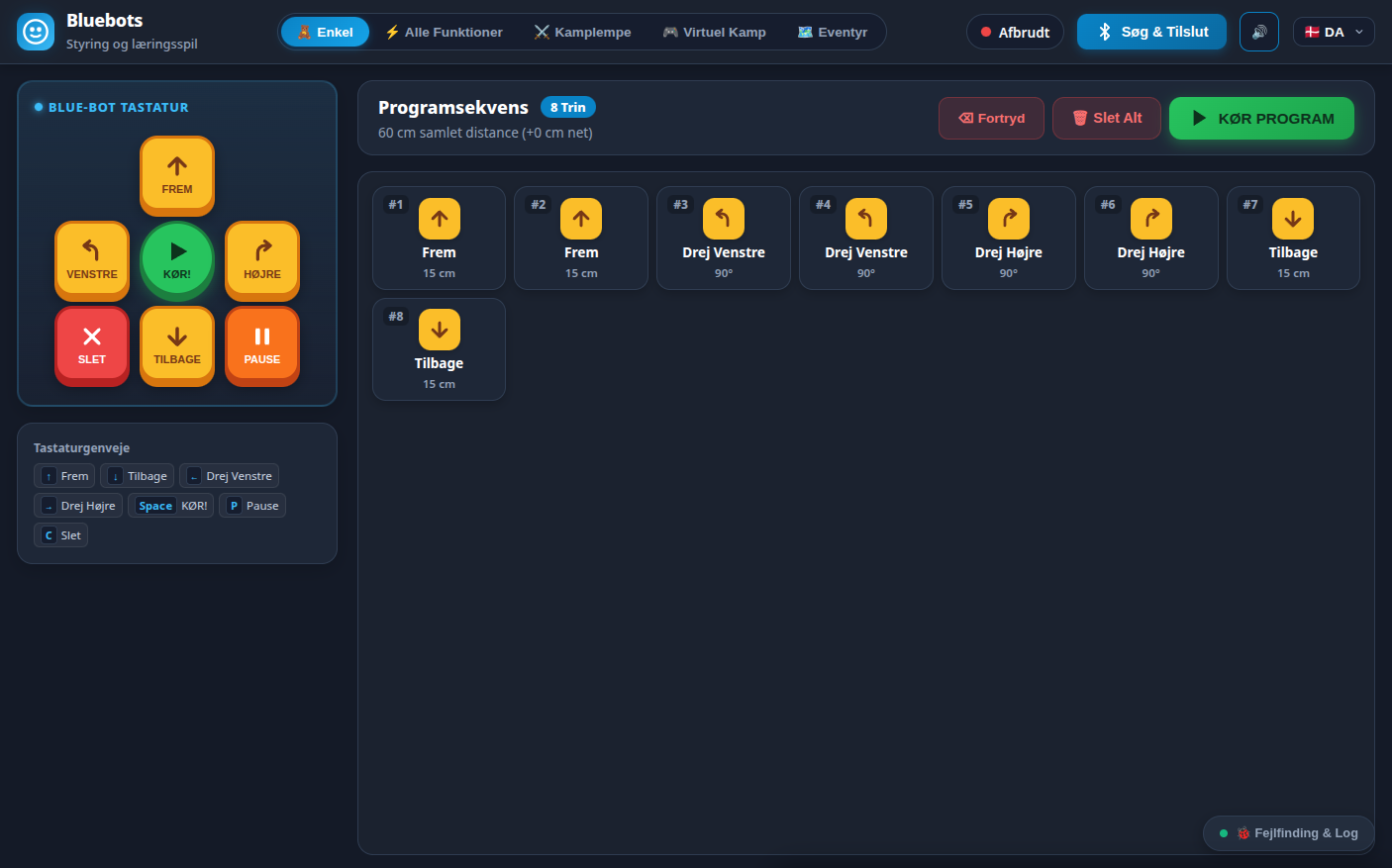The width and height of the screenshot is (1392, 868).
Task: Click the P Pause shortcut chip
Action: point(252,506)
